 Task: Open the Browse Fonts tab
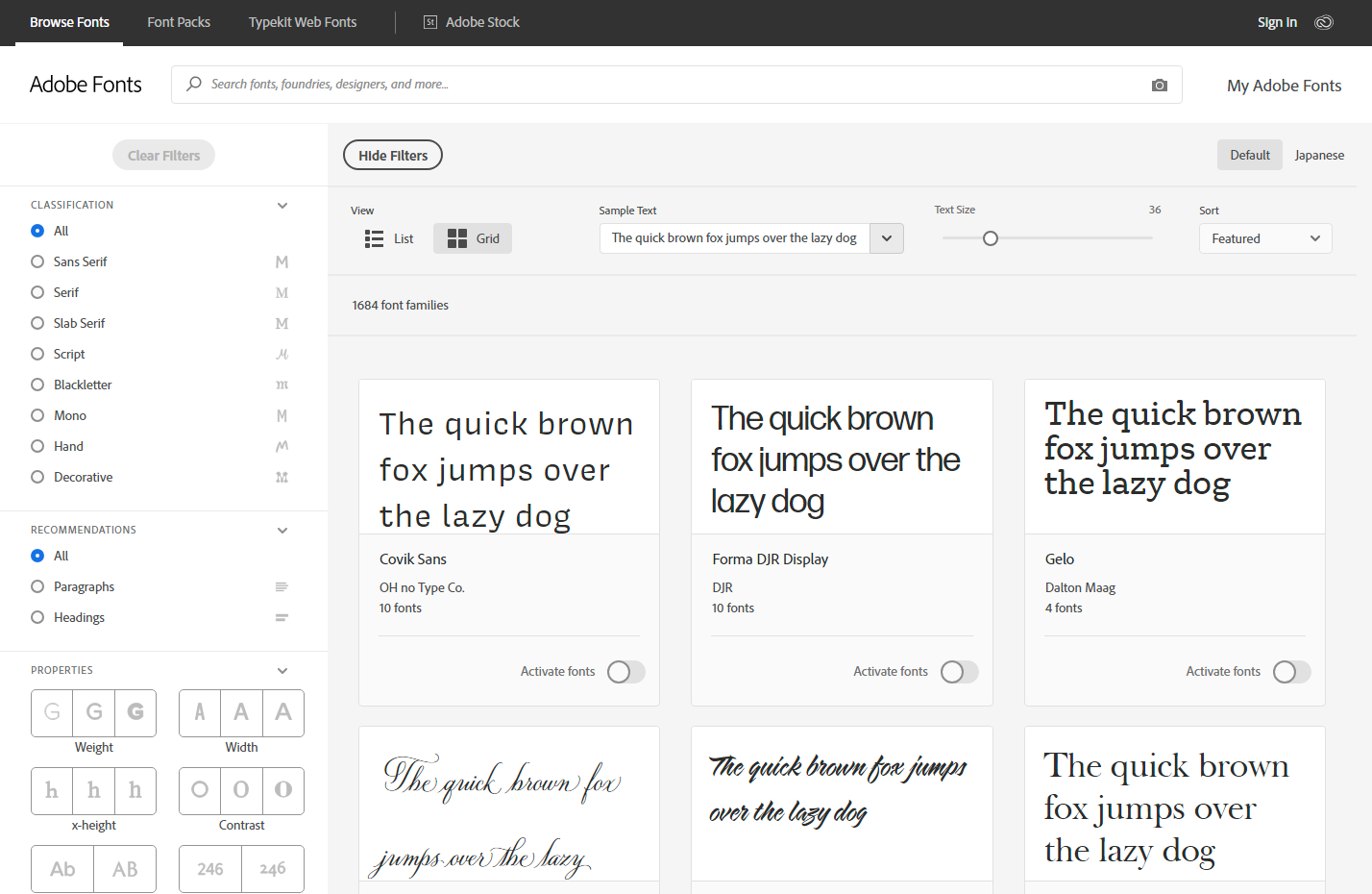[69, 22]
